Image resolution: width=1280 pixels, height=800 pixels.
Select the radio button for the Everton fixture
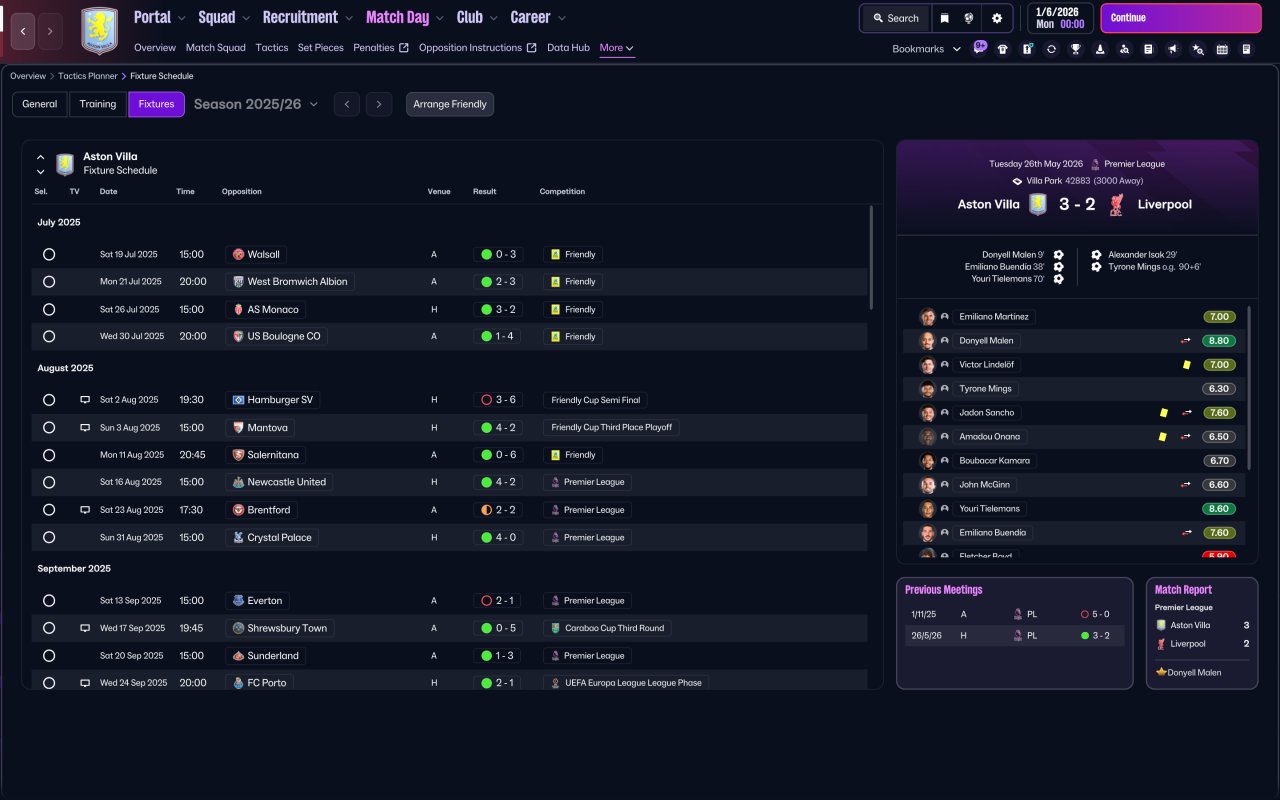[49, 601]
